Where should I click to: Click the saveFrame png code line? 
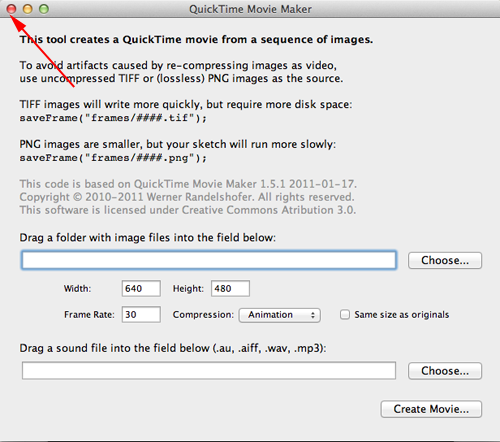(x=113, y=158)
